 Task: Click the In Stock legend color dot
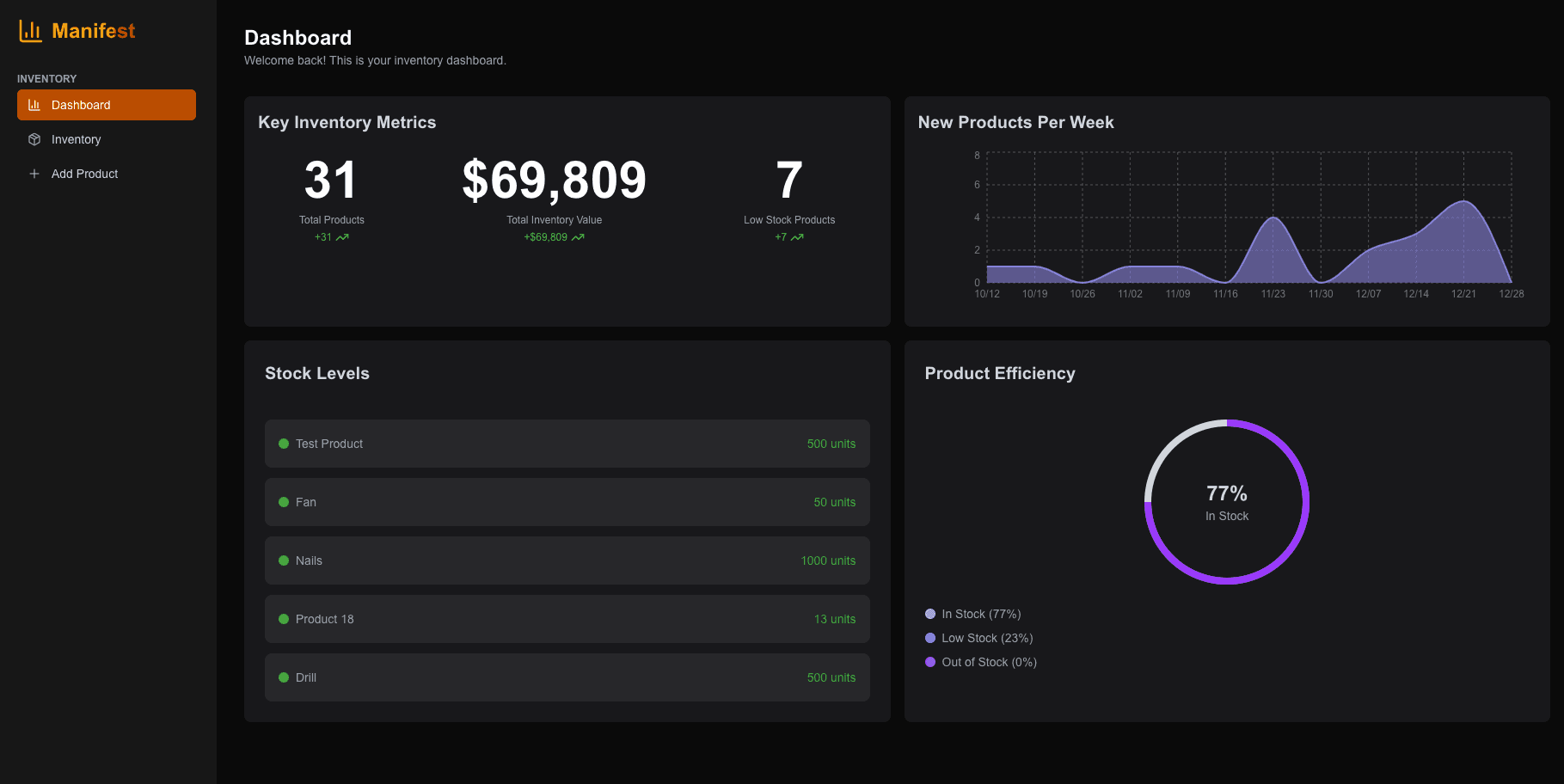(930, 614)
